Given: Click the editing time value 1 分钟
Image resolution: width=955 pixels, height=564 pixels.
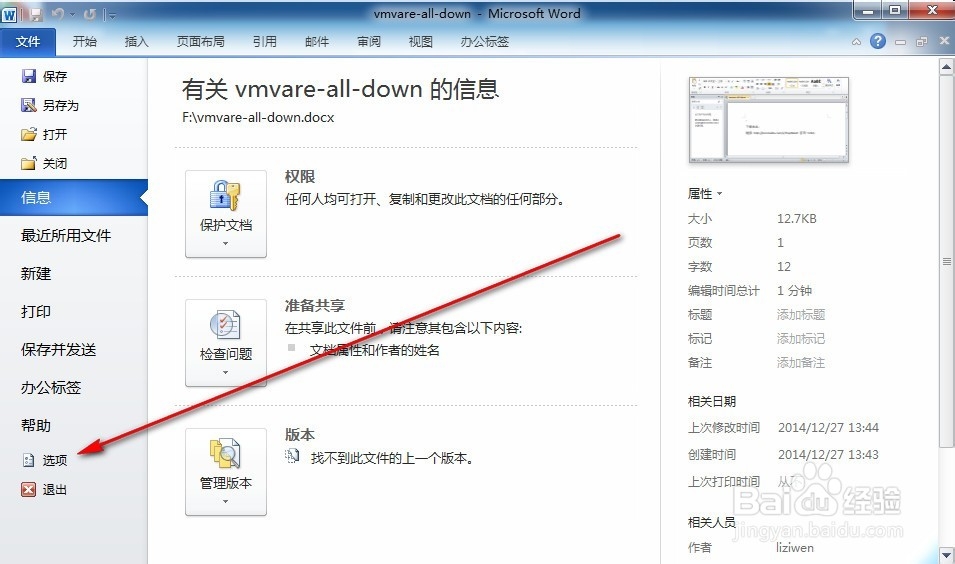Looking at the screenshot, I should (794, 291).
